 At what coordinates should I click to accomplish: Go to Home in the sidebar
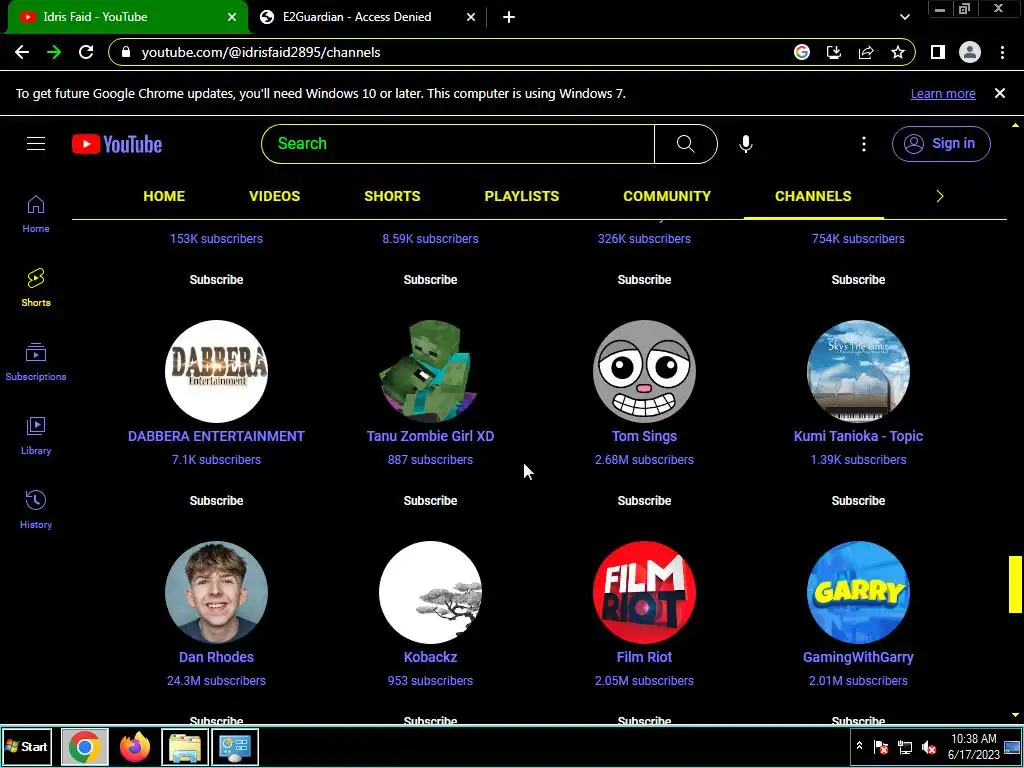point(36,214)
